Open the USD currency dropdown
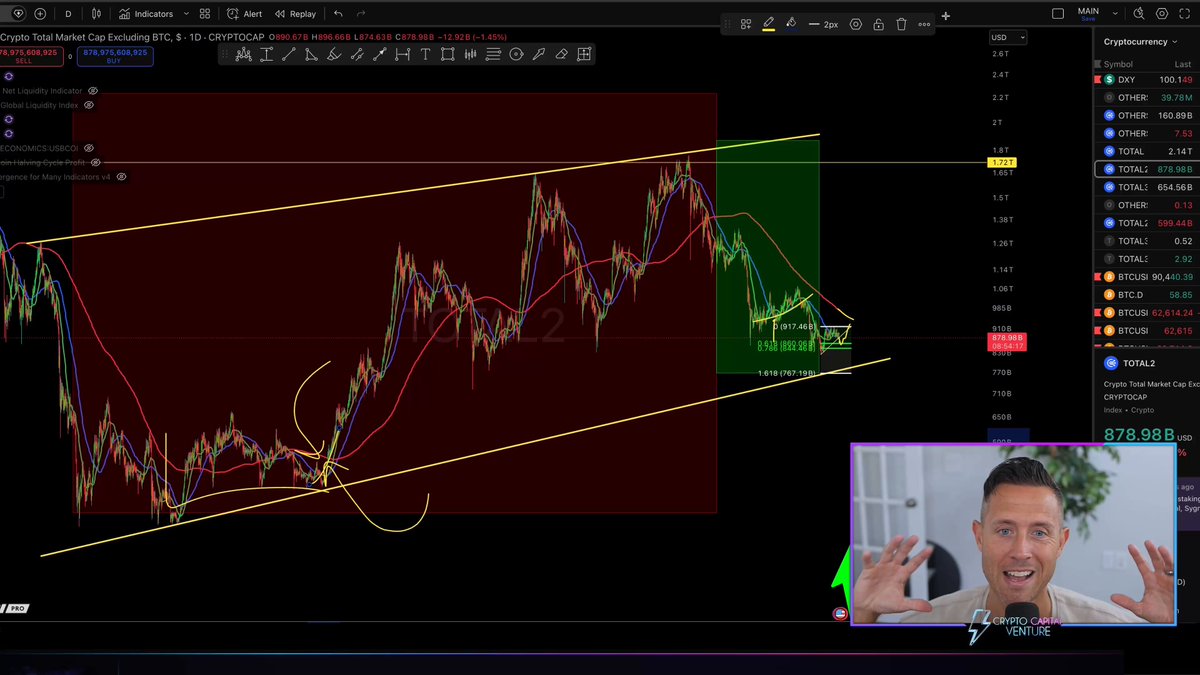The image size is (1200, 675). [x=1008, y=37]
